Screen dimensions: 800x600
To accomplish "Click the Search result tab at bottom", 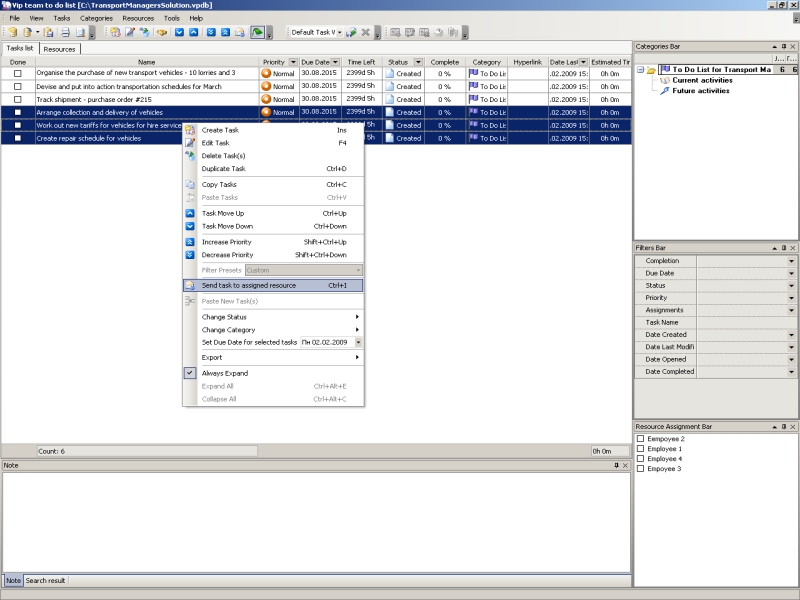I will [46, 580].
